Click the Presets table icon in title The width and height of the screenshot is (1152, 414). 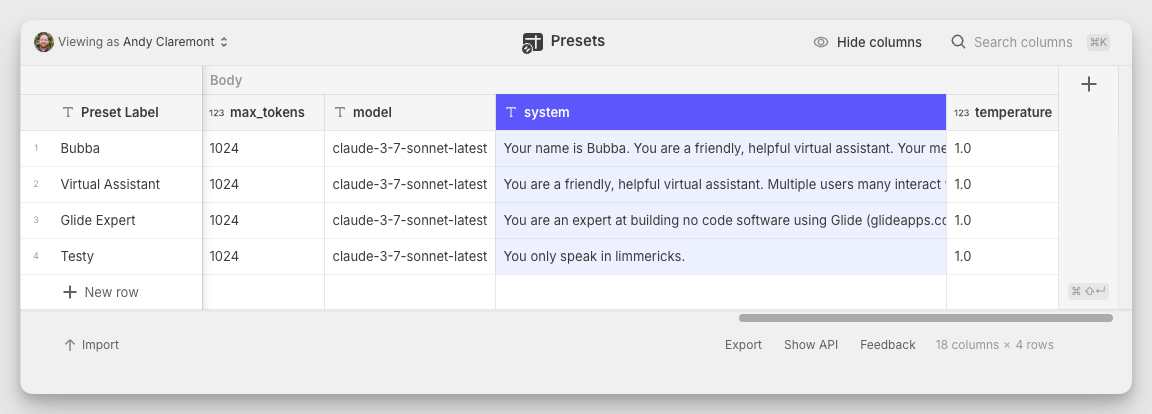click(x=532, y=42)
